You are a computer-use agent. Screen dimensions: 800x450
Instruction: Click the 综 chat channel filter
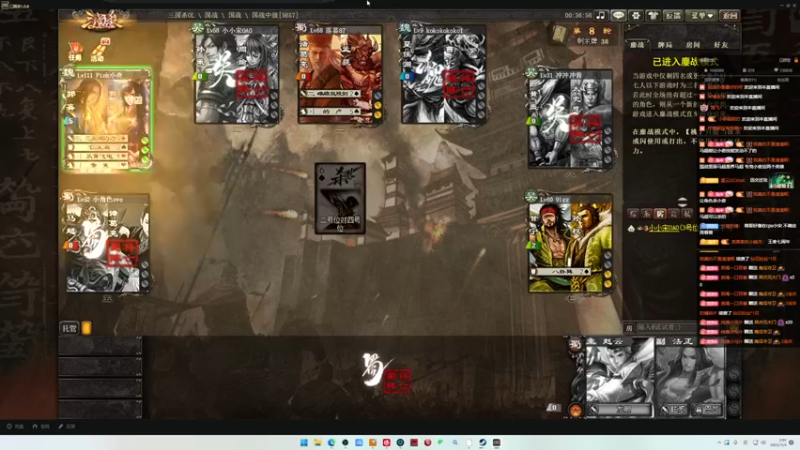tap(633, 214)
